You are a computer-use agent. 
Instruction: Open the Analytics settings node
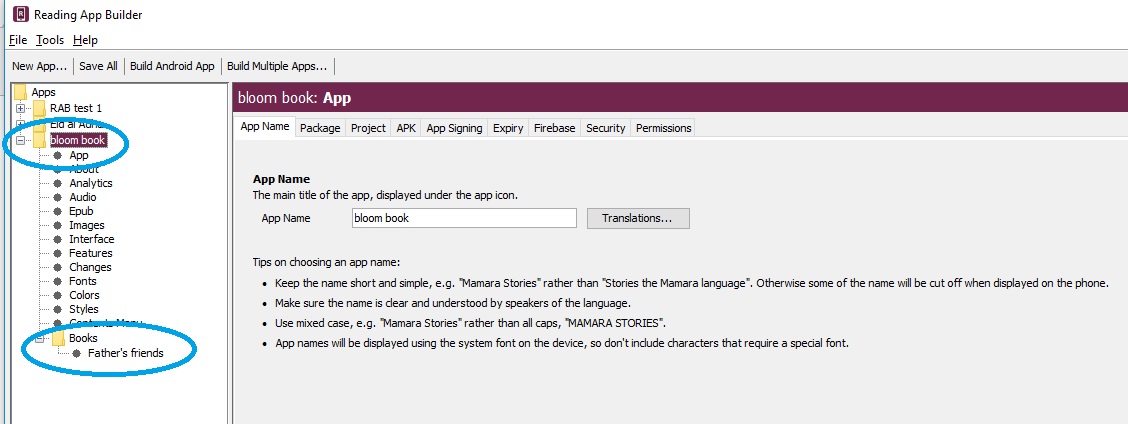click(90, 183)
